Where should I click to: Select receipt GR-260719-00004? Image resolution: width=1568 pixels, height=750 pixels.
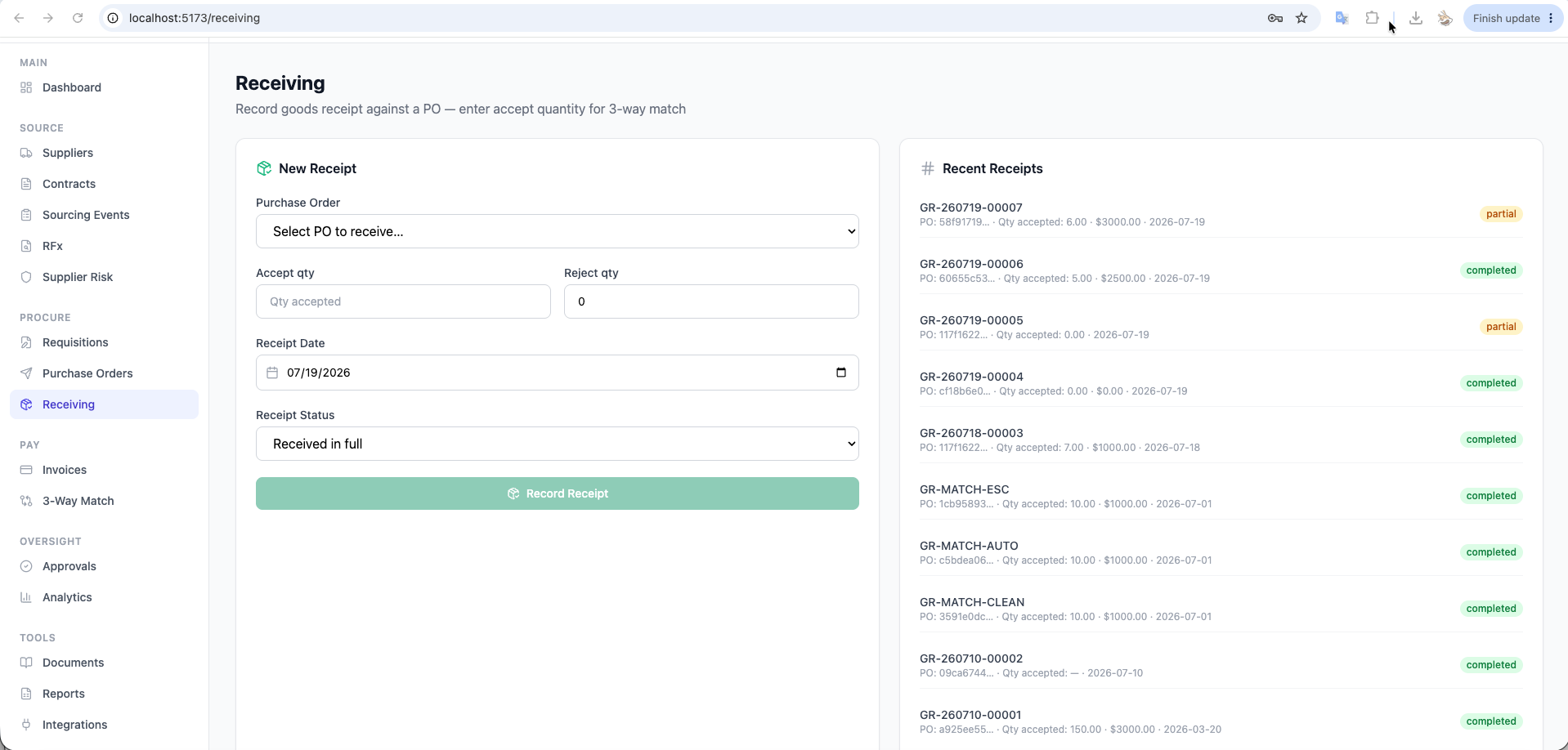(x=1221, y=383)
